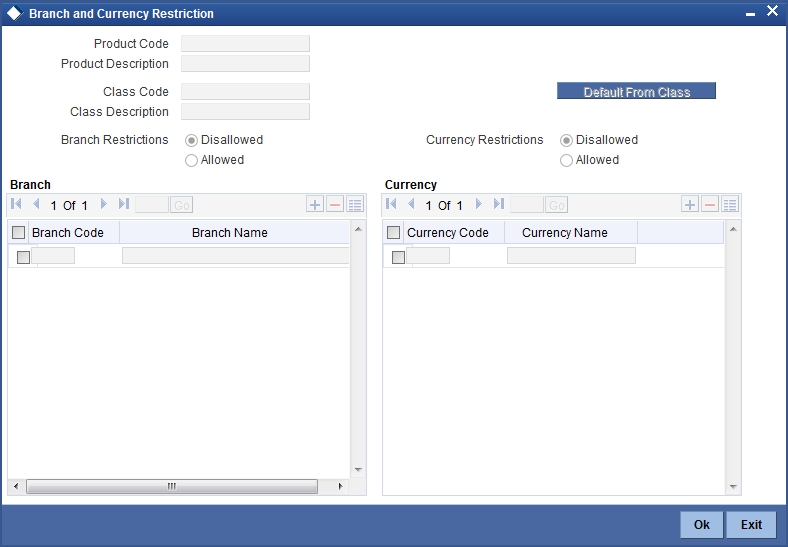Go to the previous page in Currency table
The image size is (788, 547).
click(411, 204)
